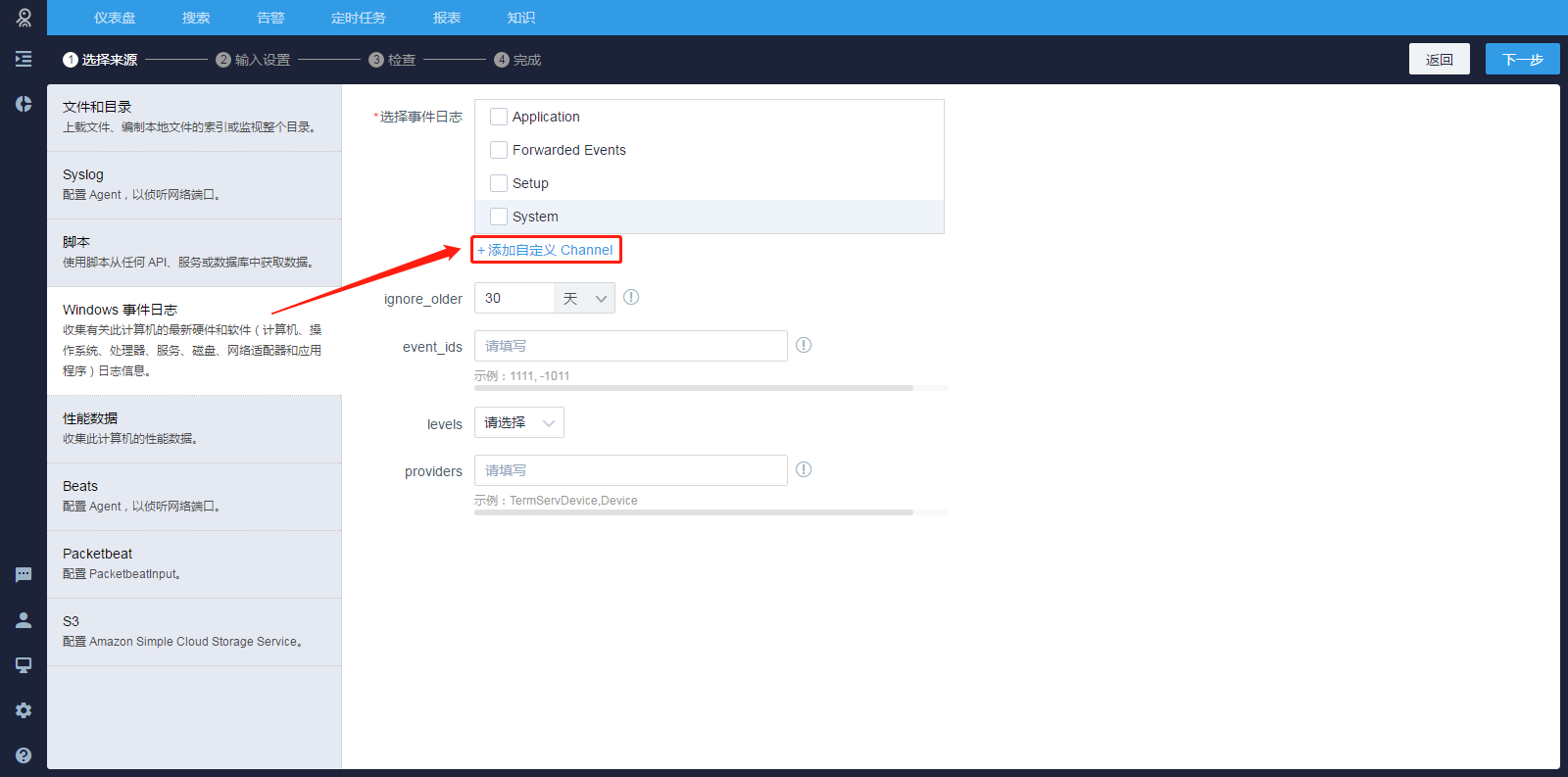Go to the 定时任务 menu

(x=358, y=18)
